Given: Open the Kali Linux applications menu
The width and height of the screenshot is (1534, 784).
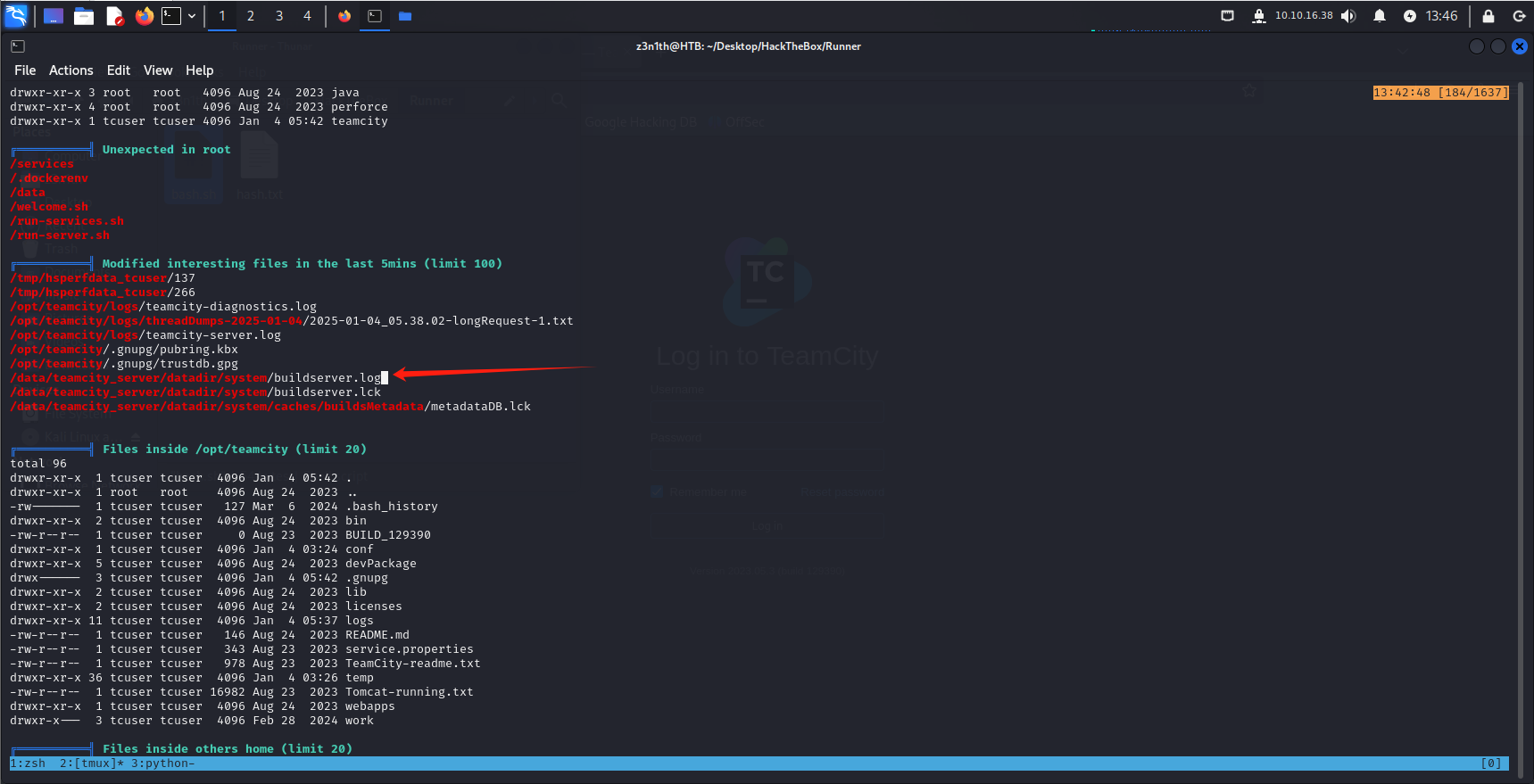Looking at the screenshot, I should pos(16,15).
